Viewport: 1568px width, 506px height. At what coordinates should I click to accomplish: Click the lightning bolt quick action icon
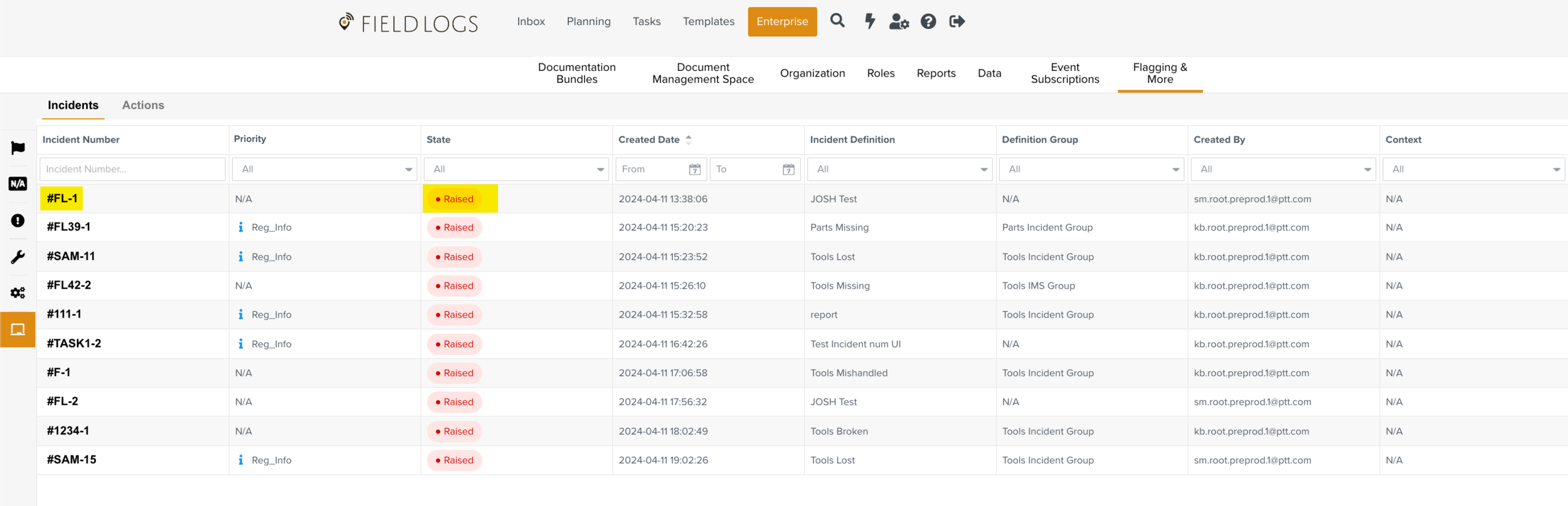tap(869, 21)
